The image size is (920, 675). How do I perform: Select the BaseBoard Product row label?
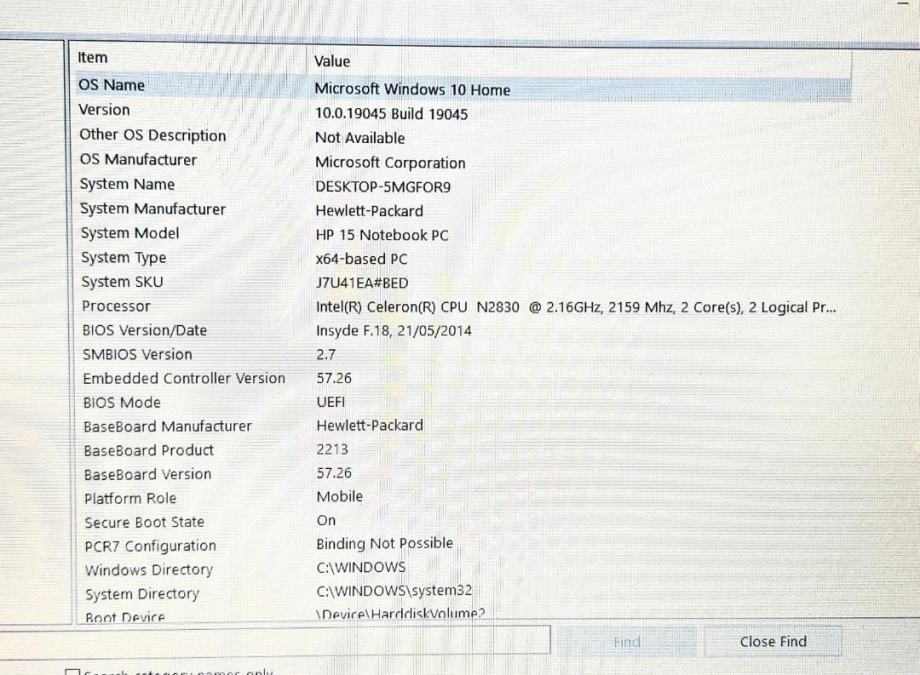click(149, 451)
